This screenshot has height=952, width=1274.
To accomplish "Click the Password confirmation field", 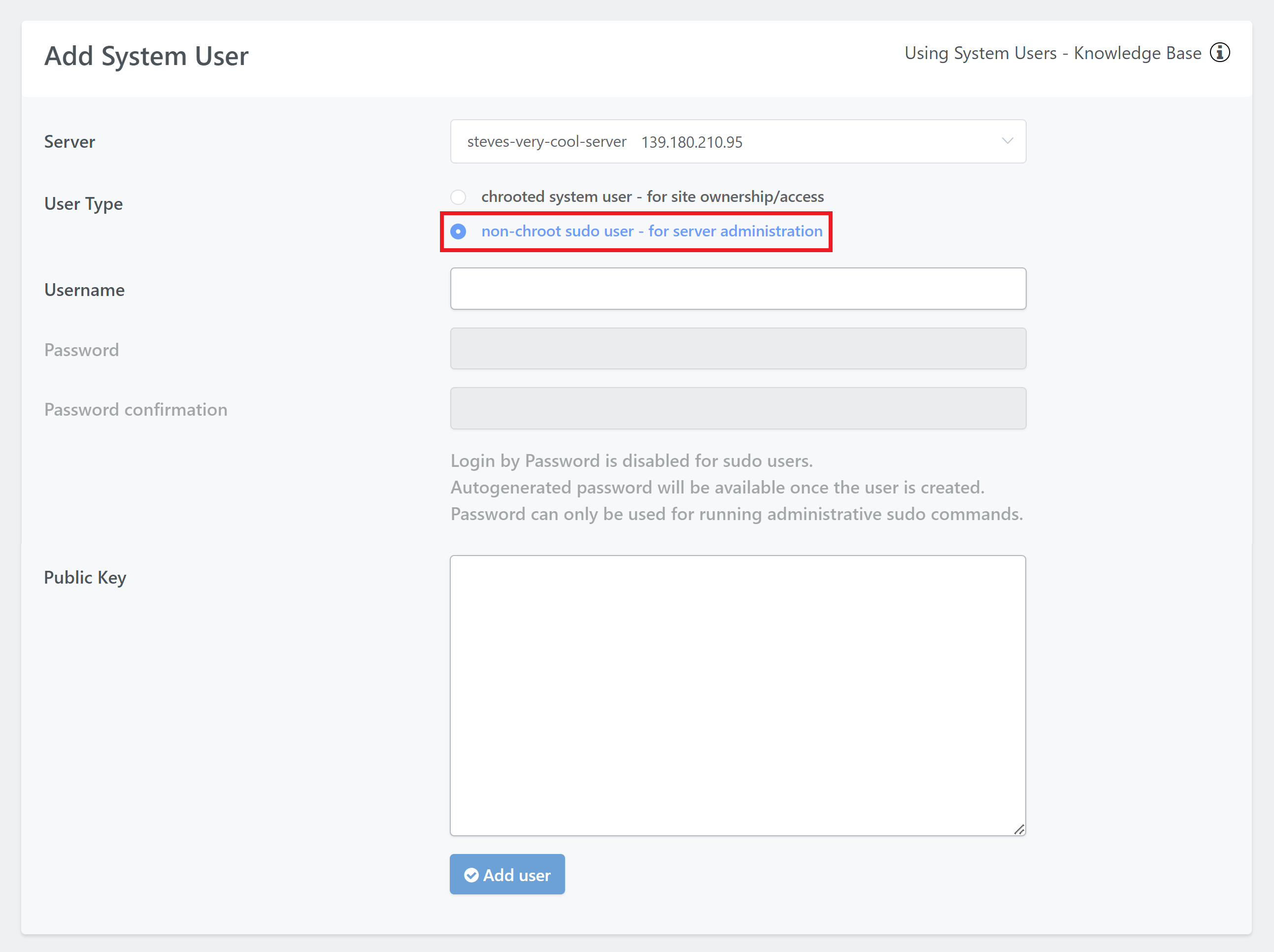I will (738, 408).
